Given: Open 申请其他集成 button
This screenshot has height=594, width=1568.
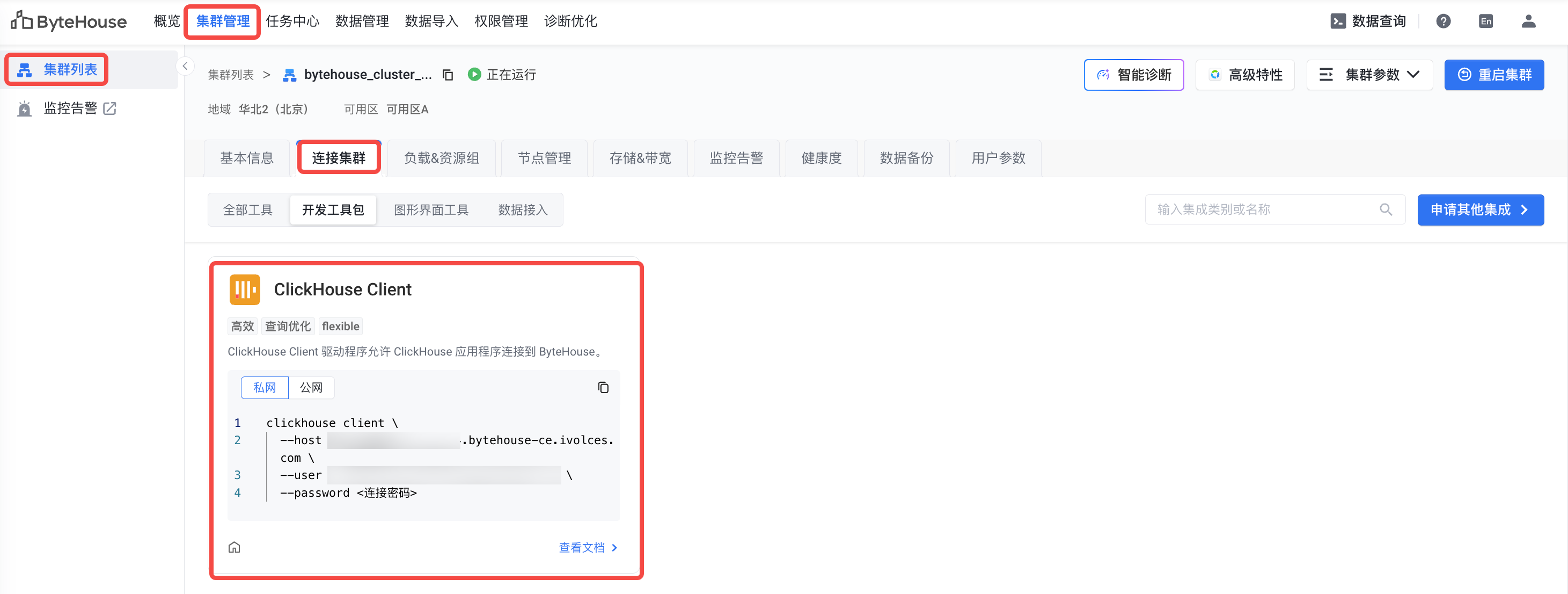Looking at the screenshot, I should point(1480,209).
